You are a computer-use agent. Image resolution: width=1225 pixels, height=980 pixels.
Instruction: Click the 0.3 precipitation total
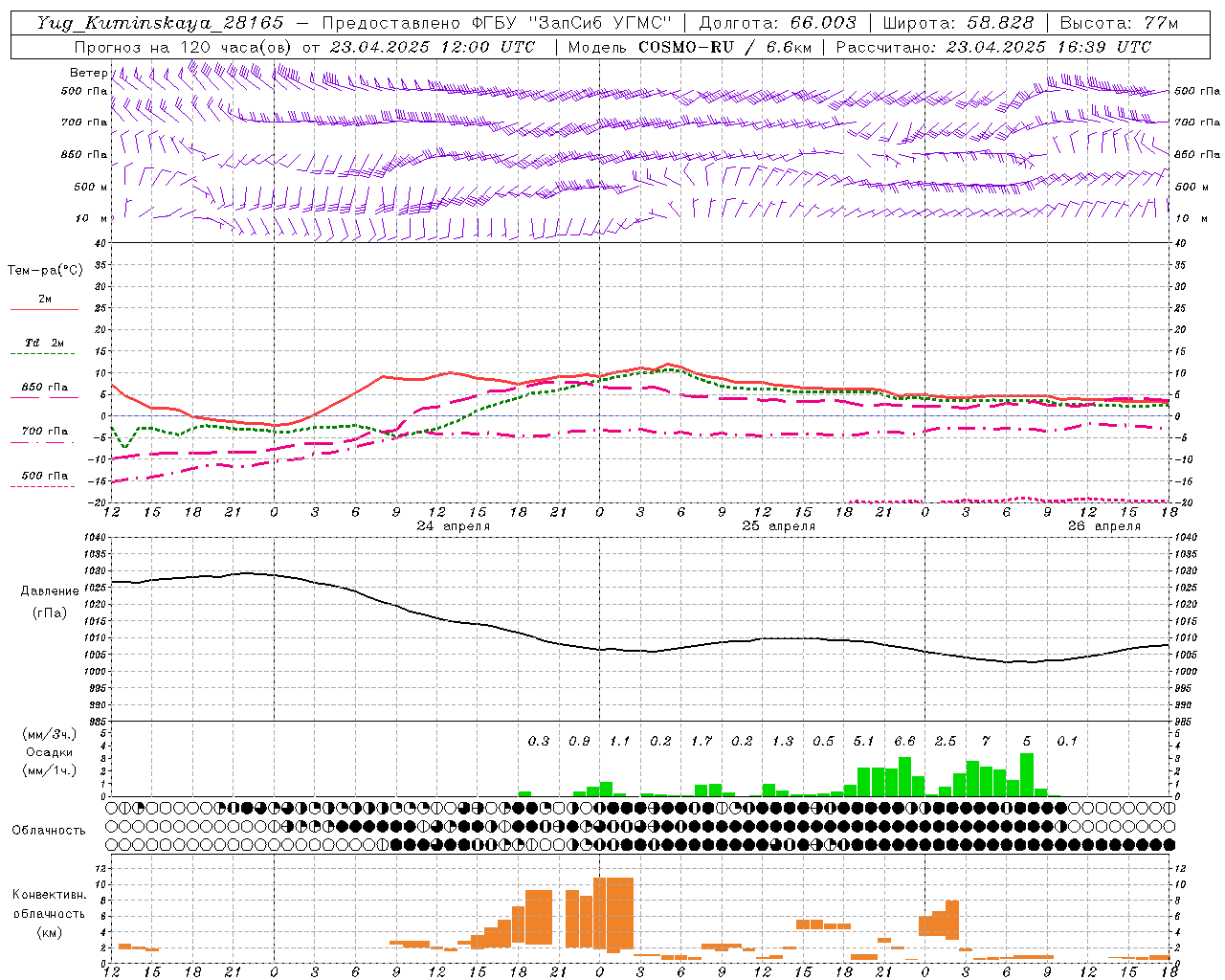pos(539,741)
